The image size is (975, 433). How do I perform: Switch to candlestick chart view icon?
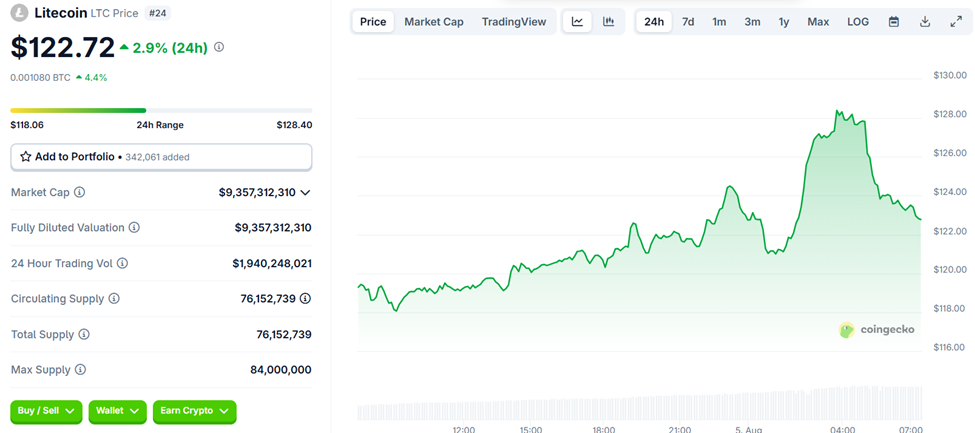[609, 22]
